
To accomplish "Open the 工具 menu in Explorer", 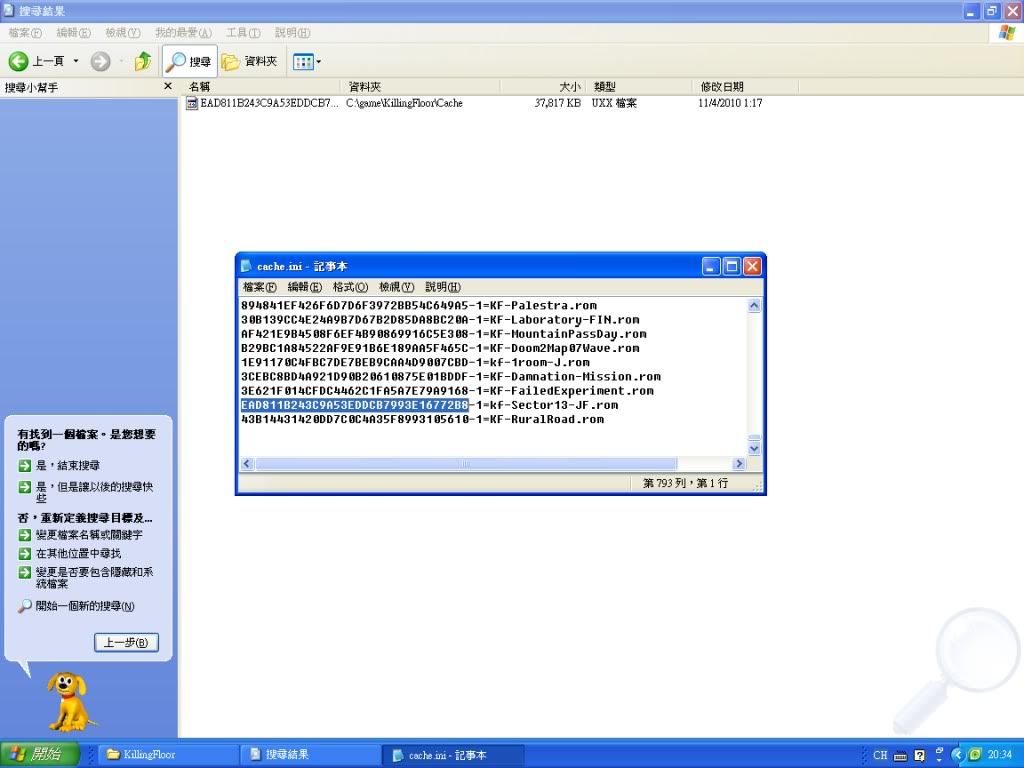I will click(242, 33).
